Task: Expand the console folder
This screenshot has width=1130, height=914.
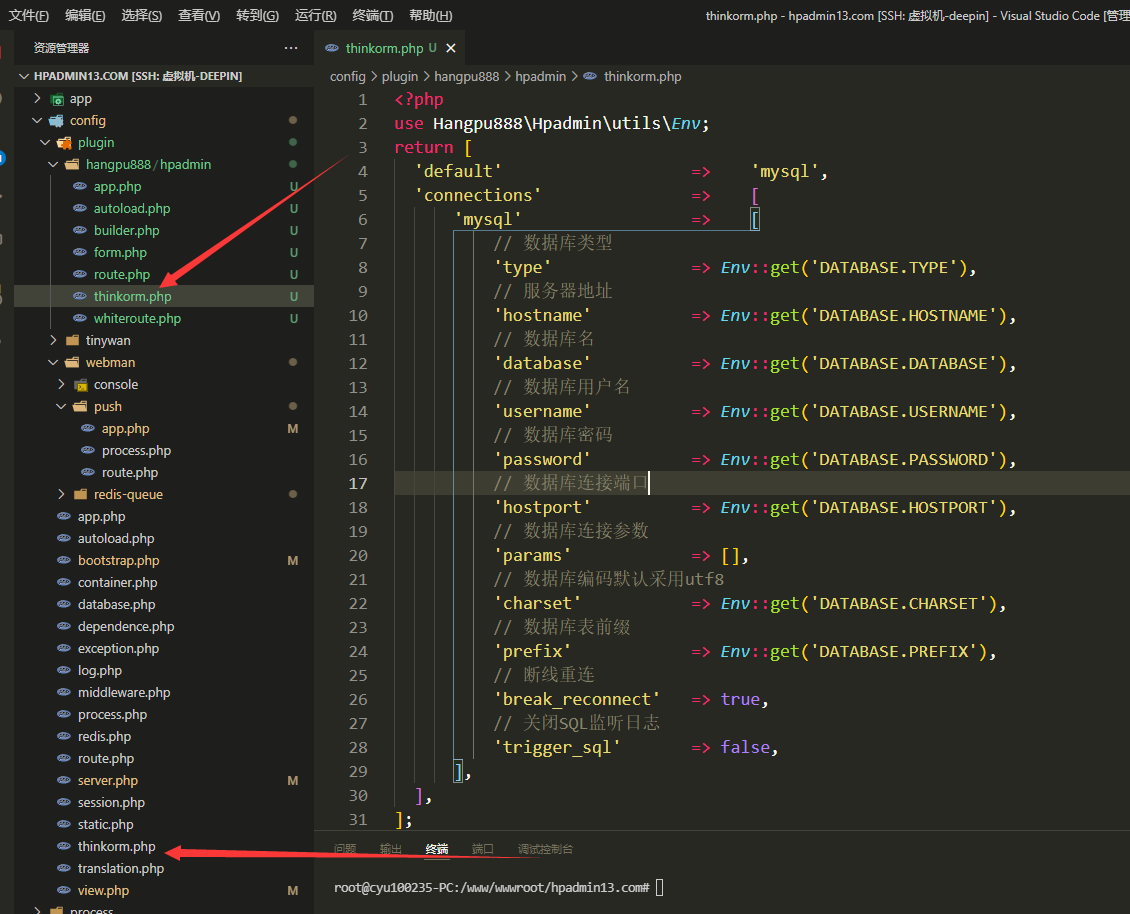Action: tap(61, 384)
